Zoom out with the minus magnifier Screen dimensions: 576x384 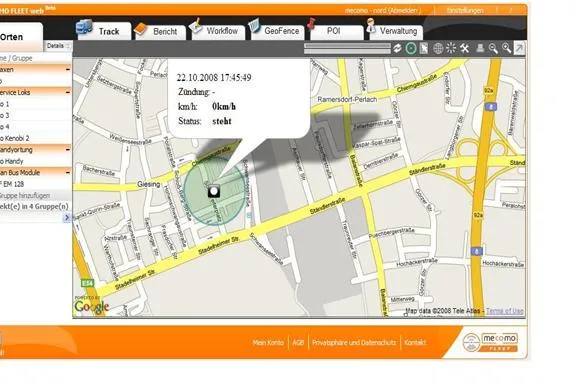click(x=493, y=48)
